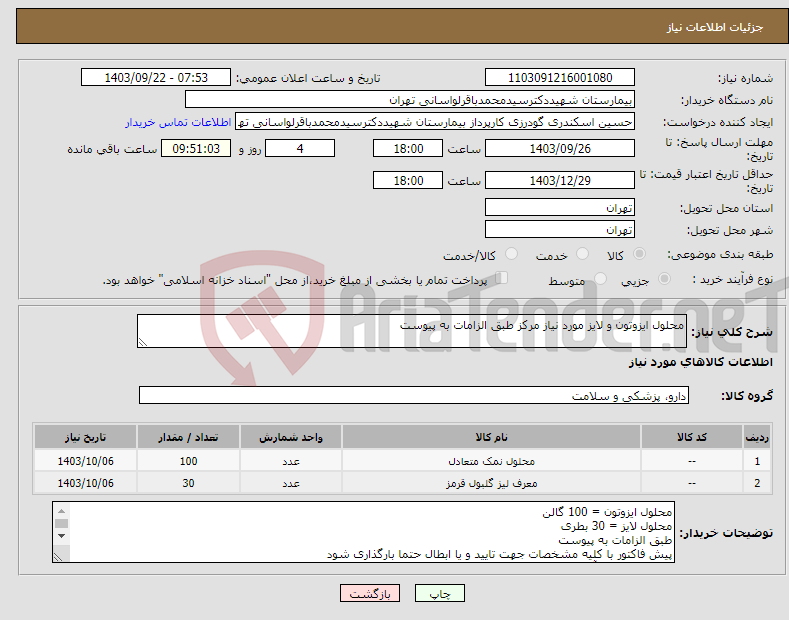789x620 pixels.
Task: Click the تاریخ نیاز column header
Action: point(86,437)
